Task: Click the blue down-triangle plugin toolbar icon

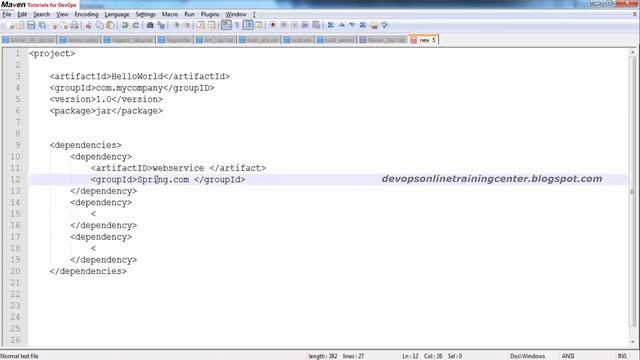Action: click(x=352, y=25)
